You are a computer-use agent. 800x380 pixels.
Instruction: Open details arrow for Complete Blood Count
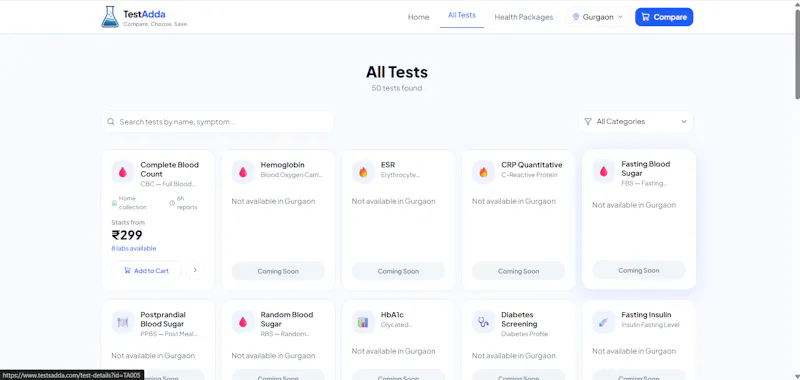tap(195, 270)
